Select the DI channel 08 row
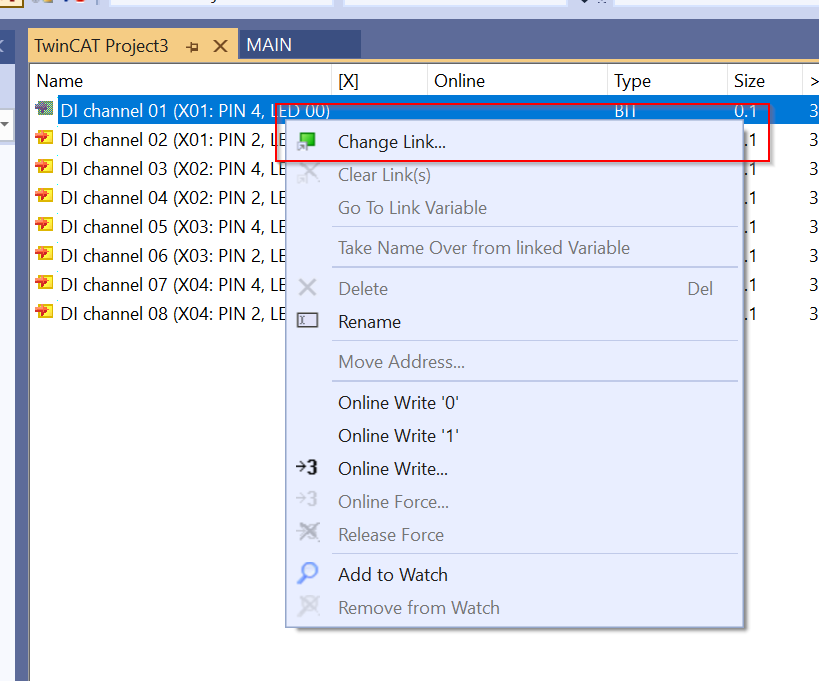819x681 pixels. click(173, 314)
